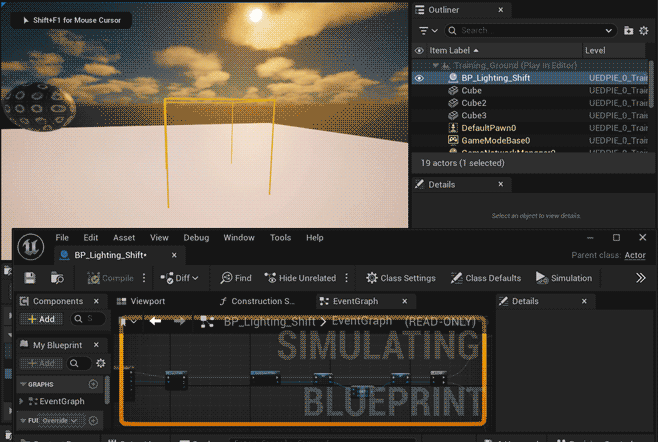The height and width of the screenshot is (442, 658).
Task: Add a new graph with the plus icon
Action: [x=93, y=384]
